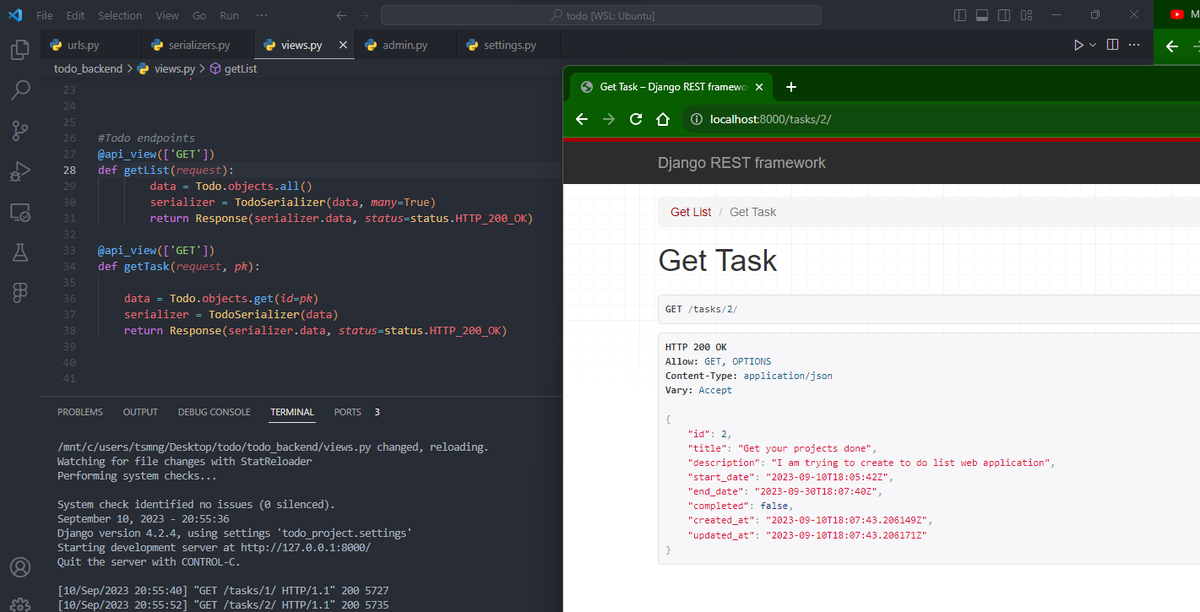Open the PORTS panel tab

click(x=348, y=412)
